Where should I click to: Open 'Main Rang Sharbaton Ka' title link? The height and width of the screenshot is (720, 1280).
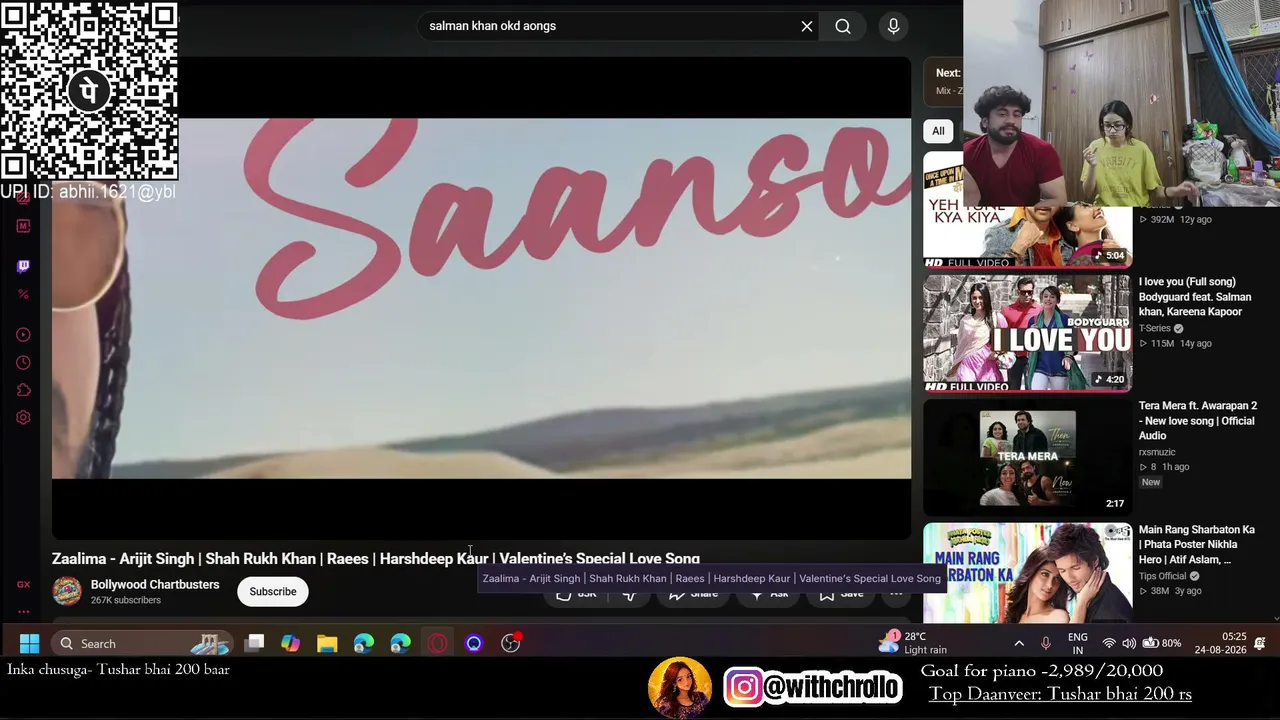tap(1197, 545)
